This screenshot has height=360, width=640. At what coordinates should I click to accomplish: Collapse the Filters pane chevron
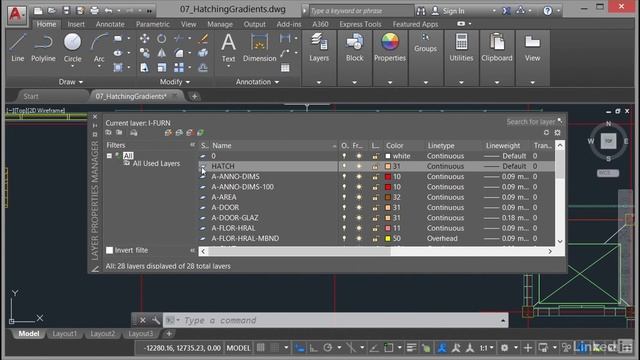coord(192,145)
